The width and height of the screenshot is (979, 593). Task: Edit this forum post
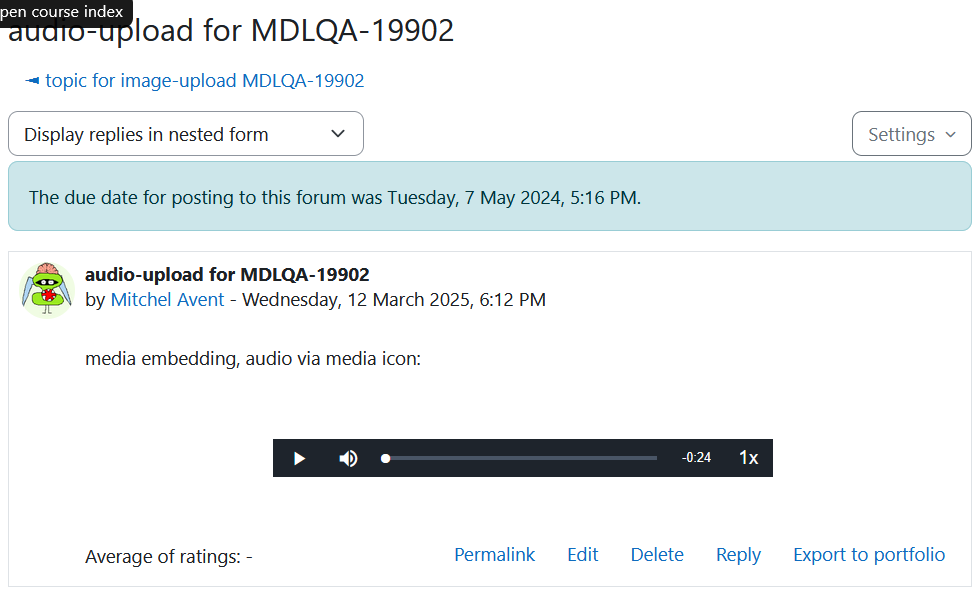[583, 554]
